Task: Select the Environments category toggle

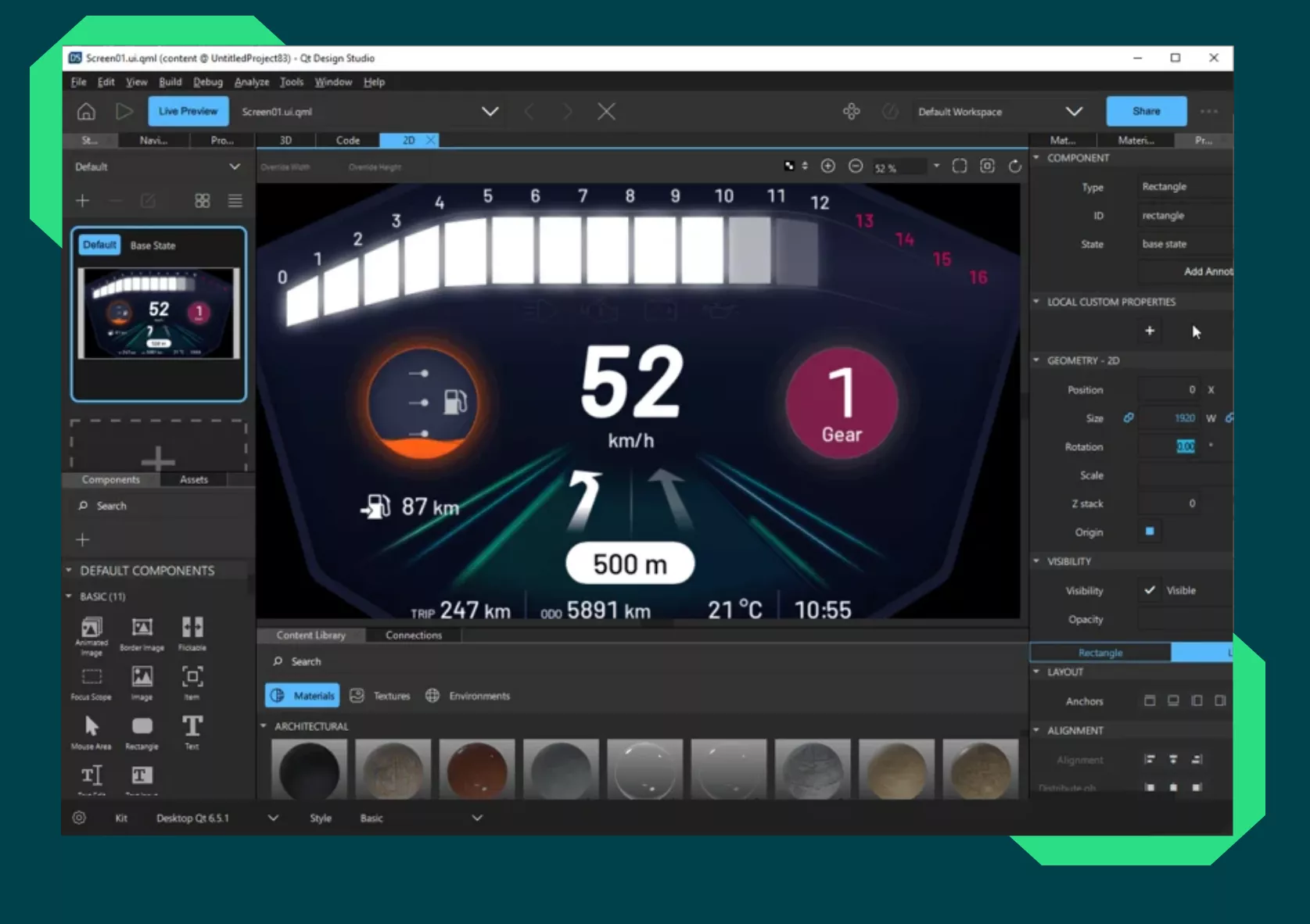Action: click(x=468, y=696)
